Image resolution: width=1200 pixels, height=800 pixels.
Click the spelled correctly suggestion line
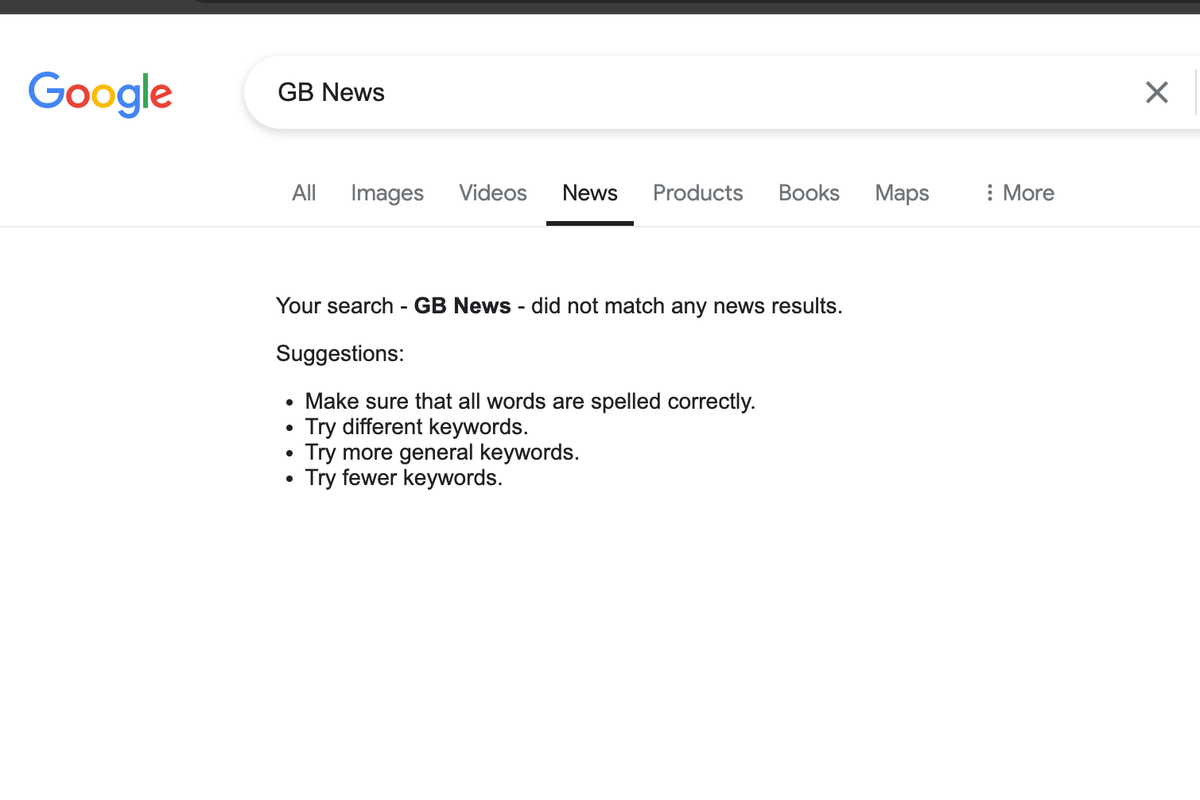[530, 402]
